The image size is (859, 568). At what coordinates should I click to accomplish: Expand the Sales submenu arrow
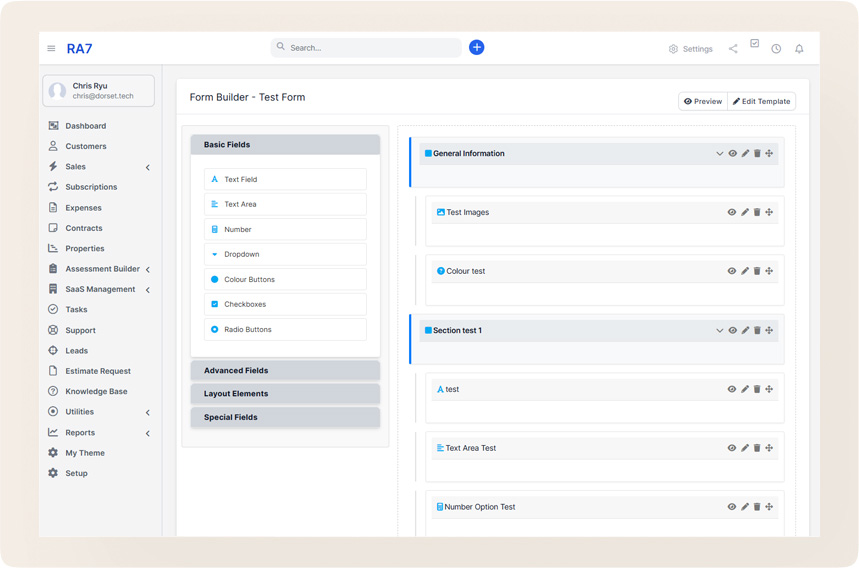(x=148, y=167)
